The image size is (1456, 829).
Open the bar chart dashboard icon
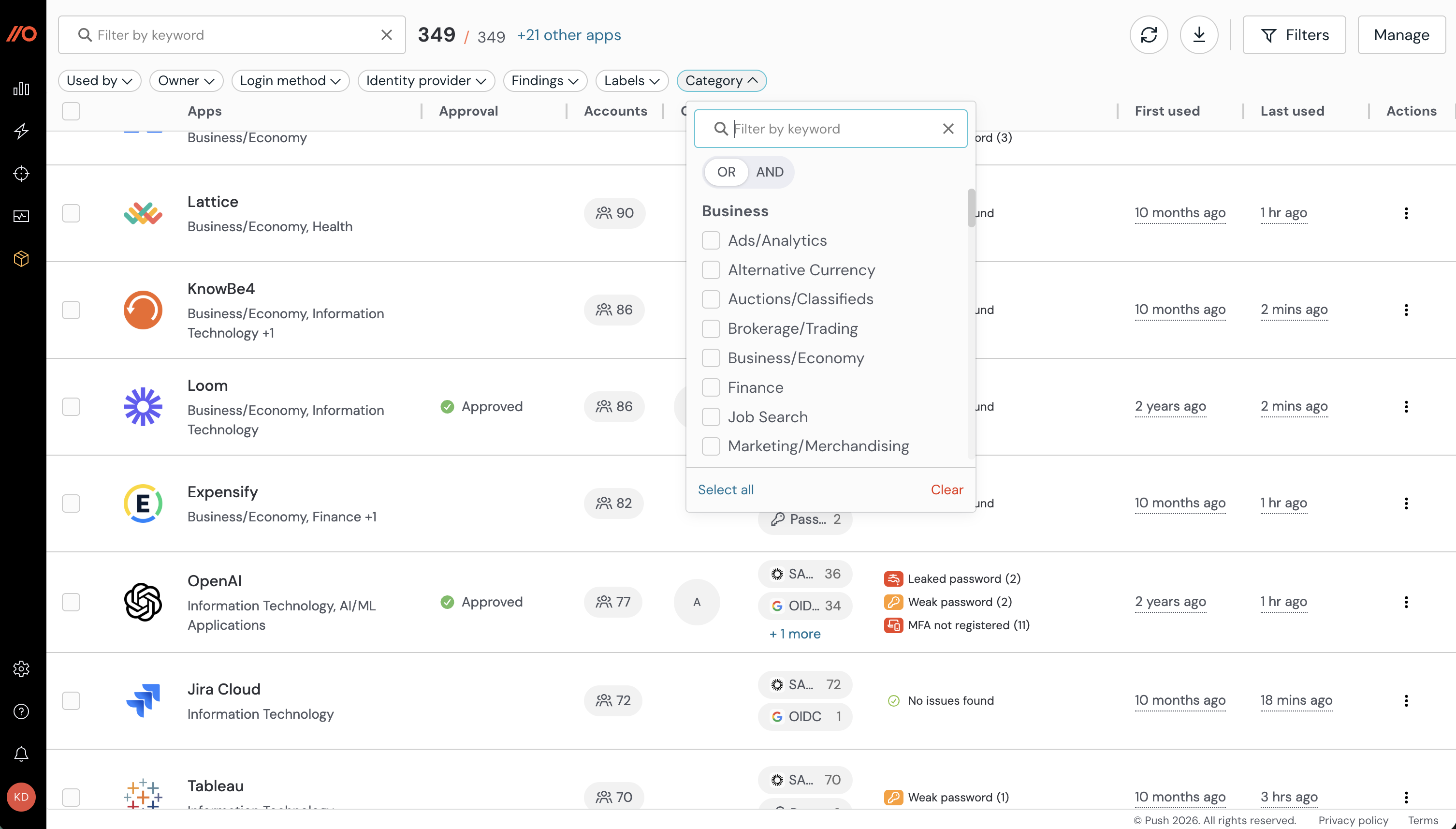(x=21, y=88)
